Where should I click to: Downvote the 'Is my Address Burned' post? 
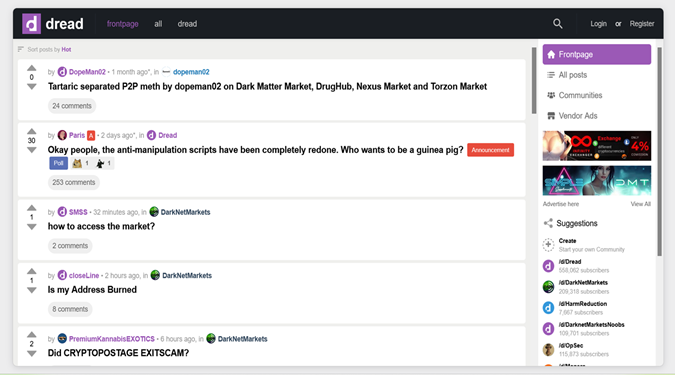pyautogui.click(x=31, y=290)
